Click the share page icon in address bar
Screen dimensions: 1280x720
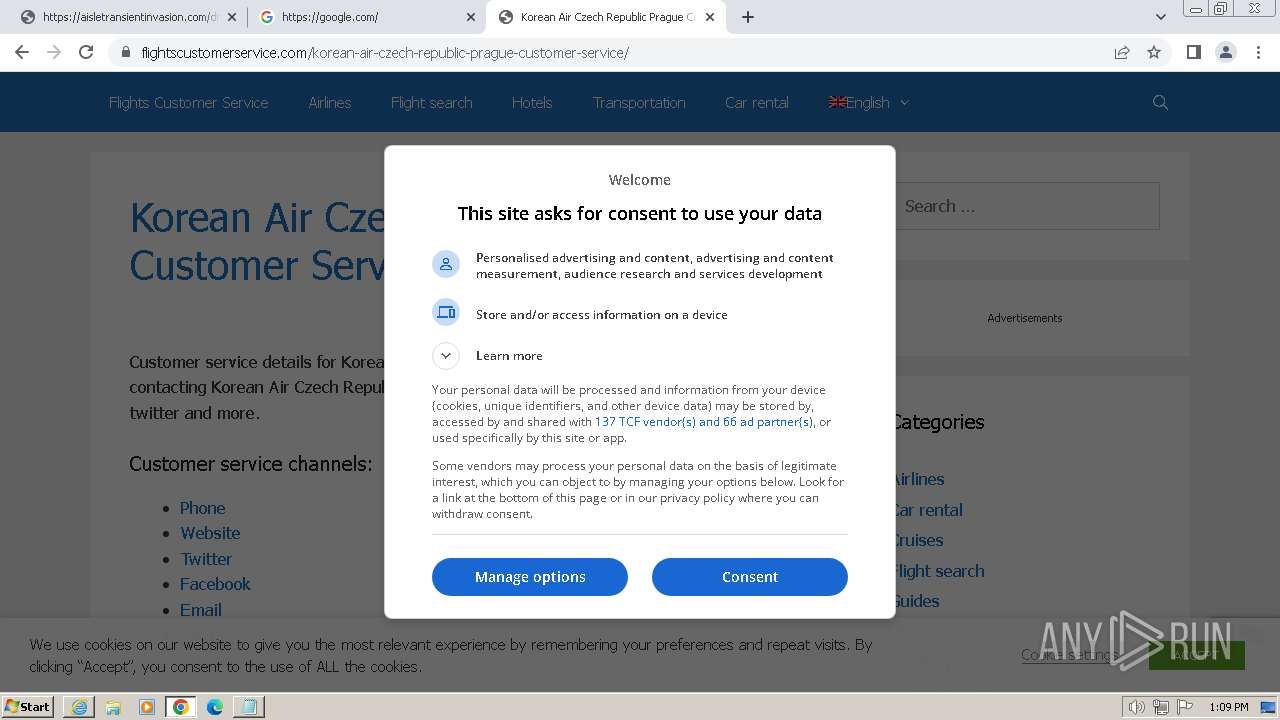coord(1122,53)
